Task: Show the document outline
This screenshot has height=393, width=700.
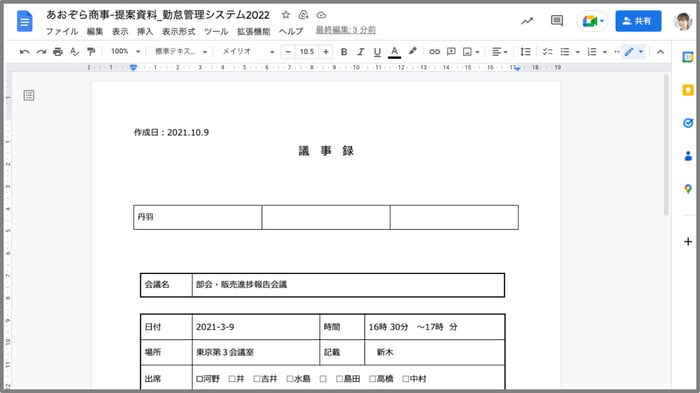Action: 29,95
